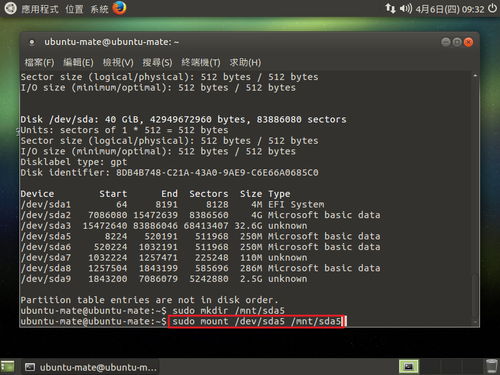Click the ubuntu-mate terminal taskbar button
This screenshot has height=375, width=500.
tap(91, 367)
